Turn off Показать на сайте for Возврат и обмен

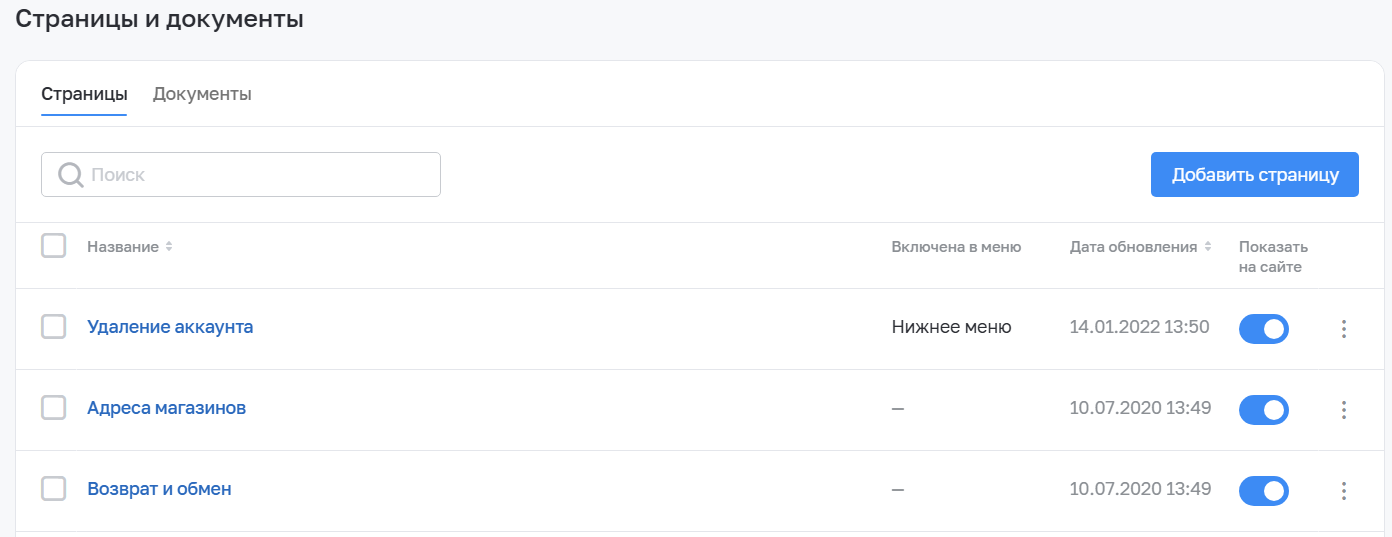pos(1263,490)
